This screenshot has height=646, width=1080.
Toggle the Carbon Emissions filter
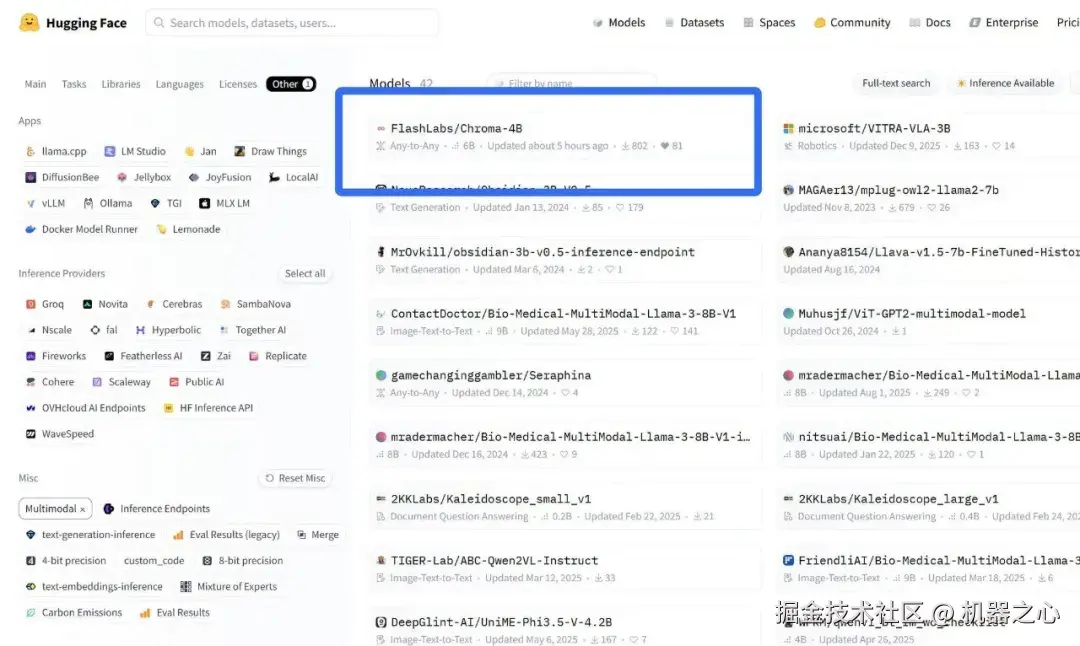(74, 612)
